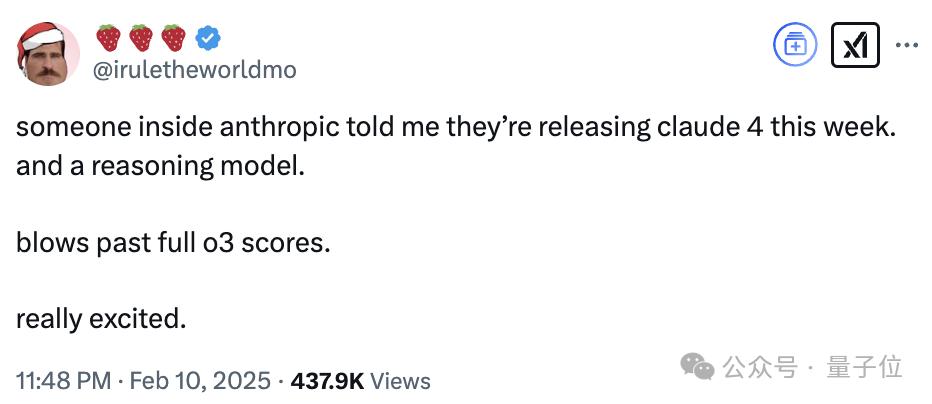Image resolution: width=932 pixels, height=404 pixels.
Task: Click the 'blows past full o3 scores.' line
Action: tap(173, 242)
